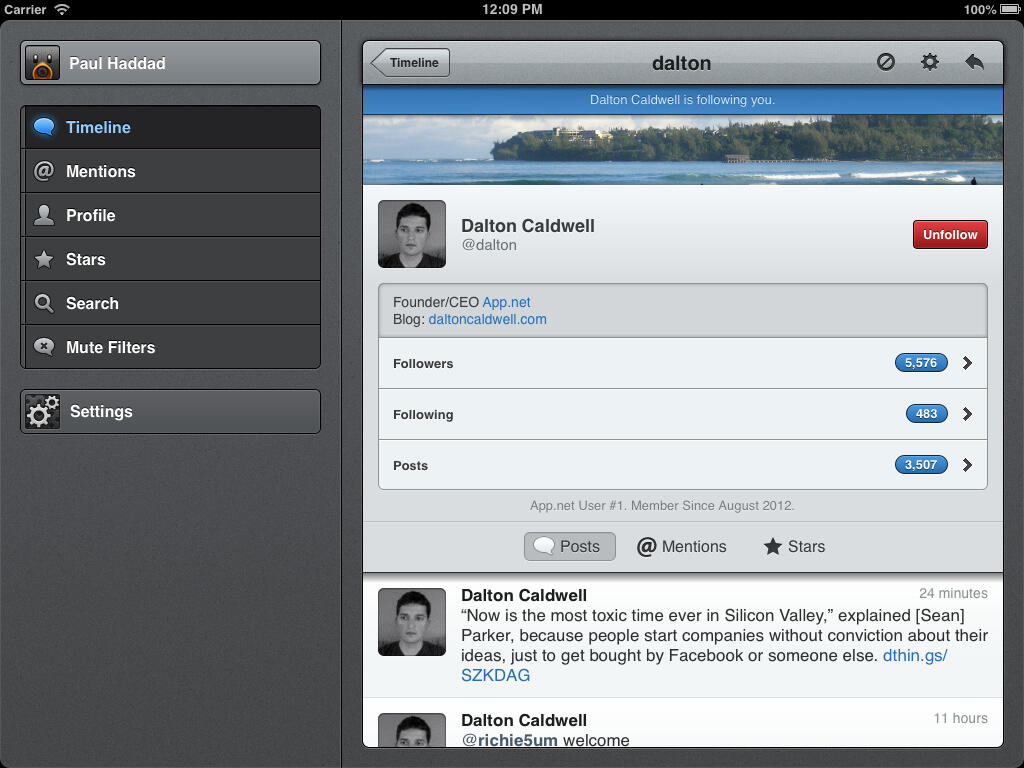This screenshot has width=1024, height=768.
Task: Click the battery icon in status bar
Action: 1010,9
